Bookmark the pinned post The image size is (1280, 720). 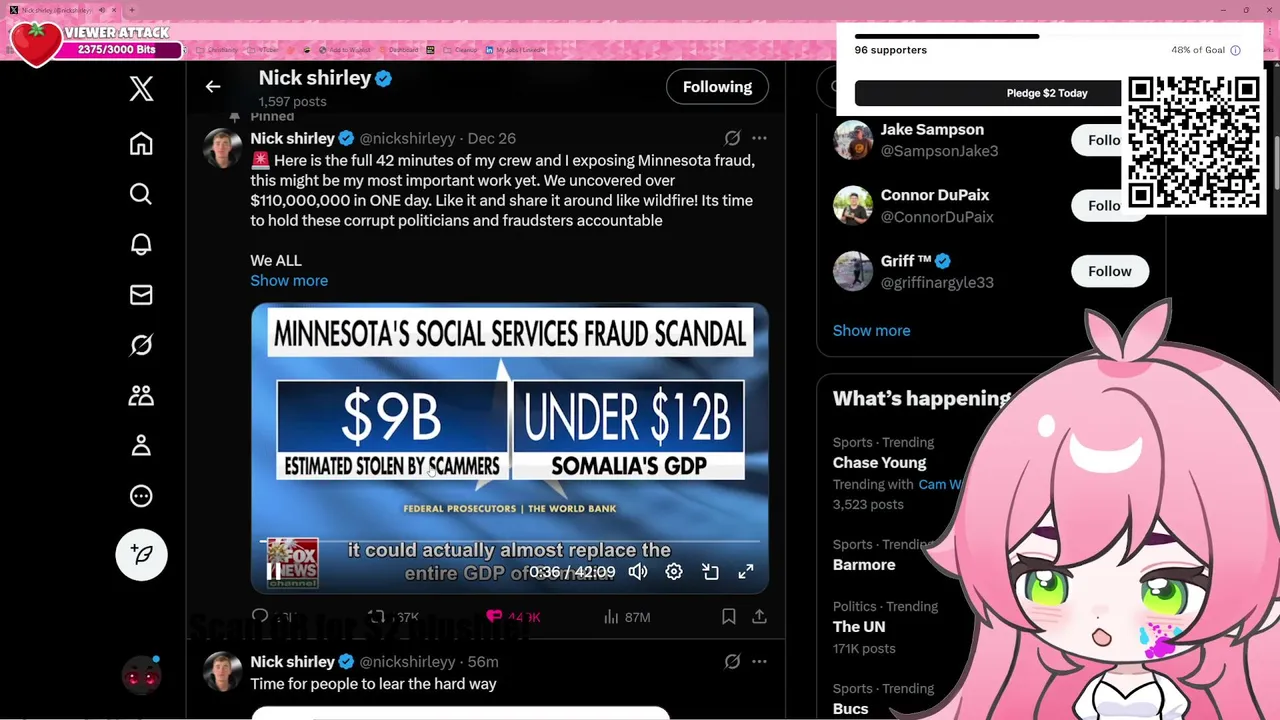[729, 617]
